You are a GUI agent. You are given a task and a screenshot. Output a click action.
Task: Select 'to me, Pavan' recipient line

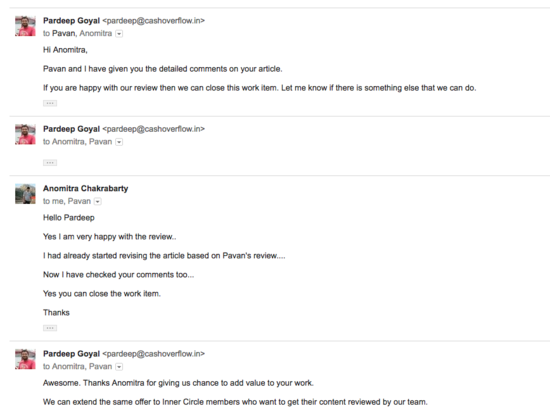67,201
